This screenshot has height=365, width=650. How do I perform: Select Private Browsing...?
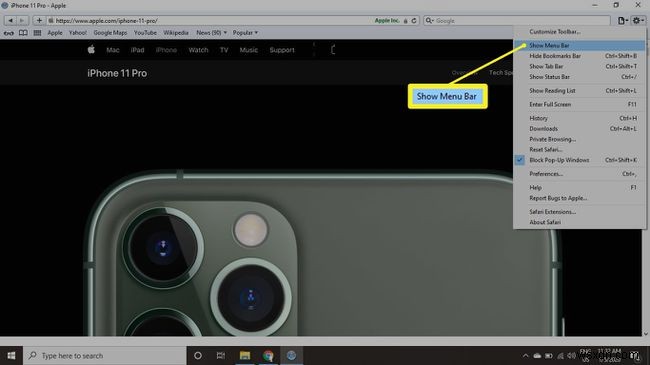(x=580, y=139)
